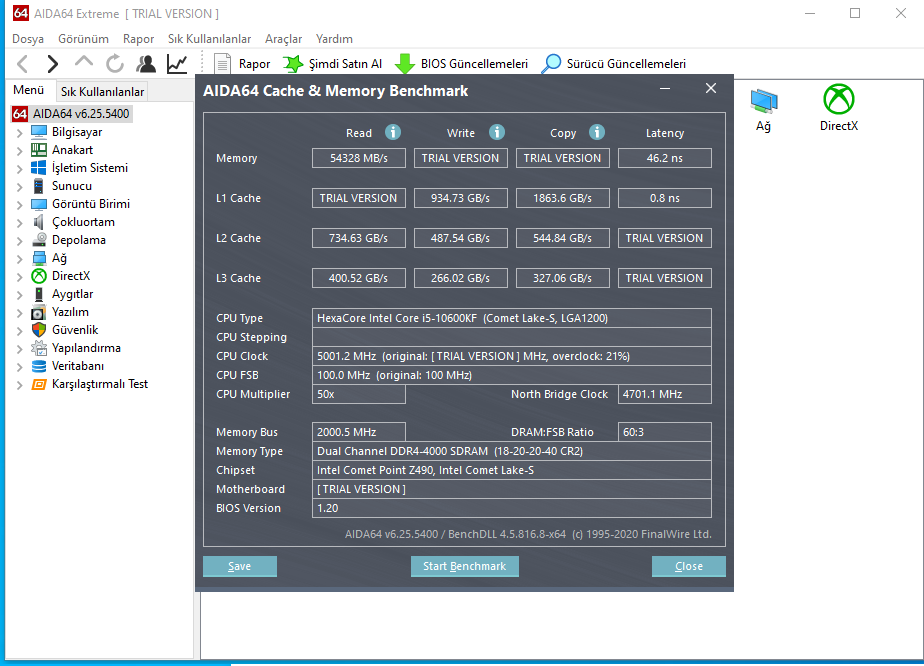The width and height of the screenshot is (924, 666).
Task: Click the Start Benchmark button
Action: (464, 566)
